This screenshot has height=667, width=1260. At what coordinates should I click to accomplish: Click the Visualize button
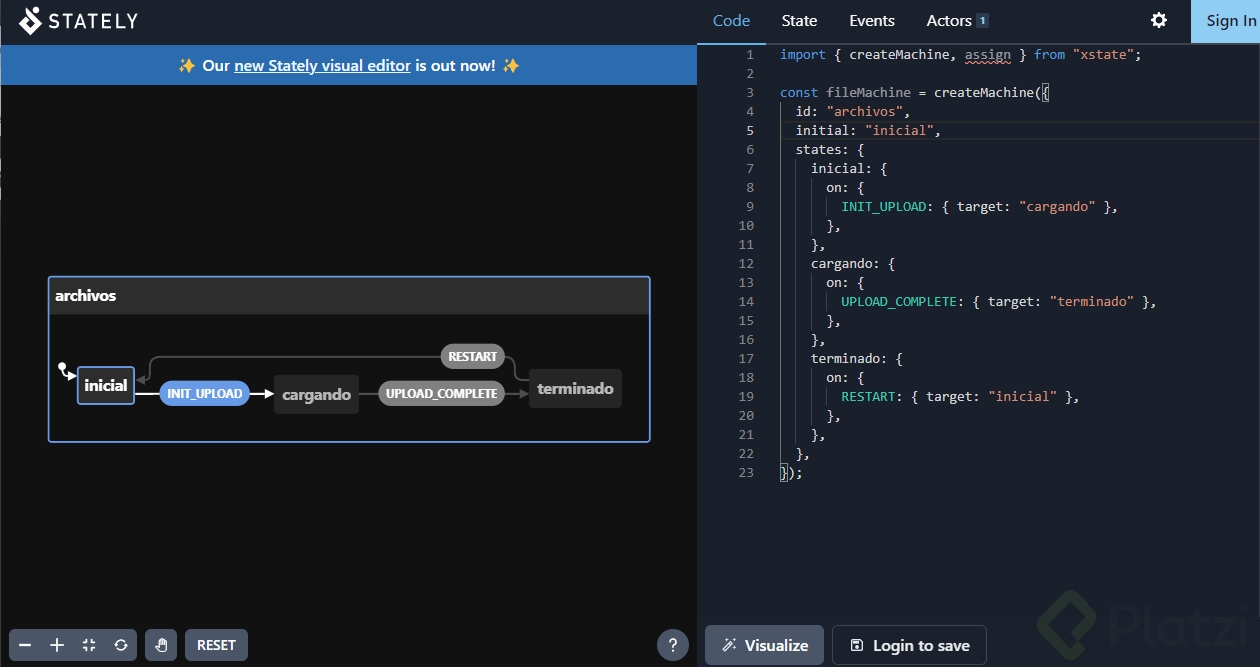pos(764,645)
